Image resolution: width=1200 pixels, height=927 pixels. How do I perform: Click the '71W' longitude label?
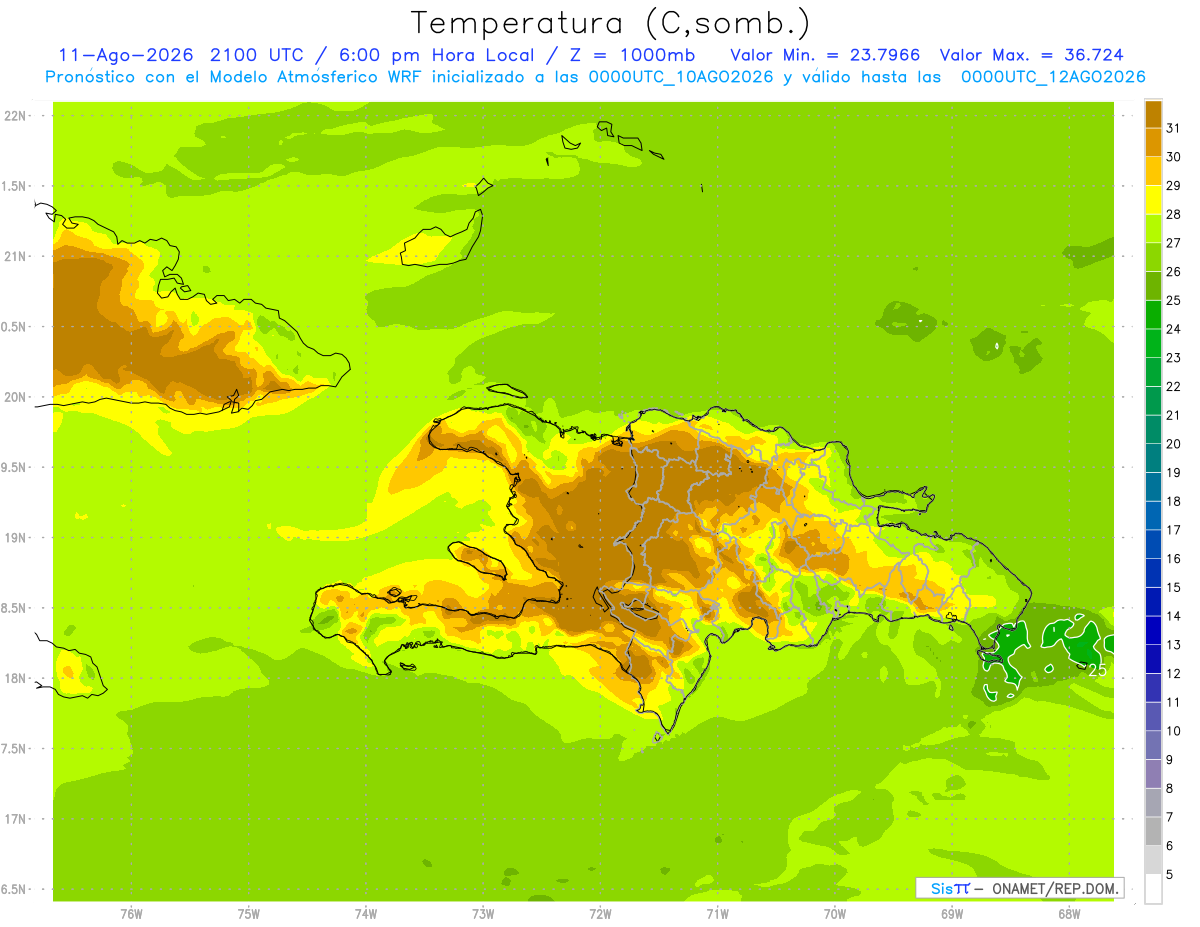click(717, 913)
